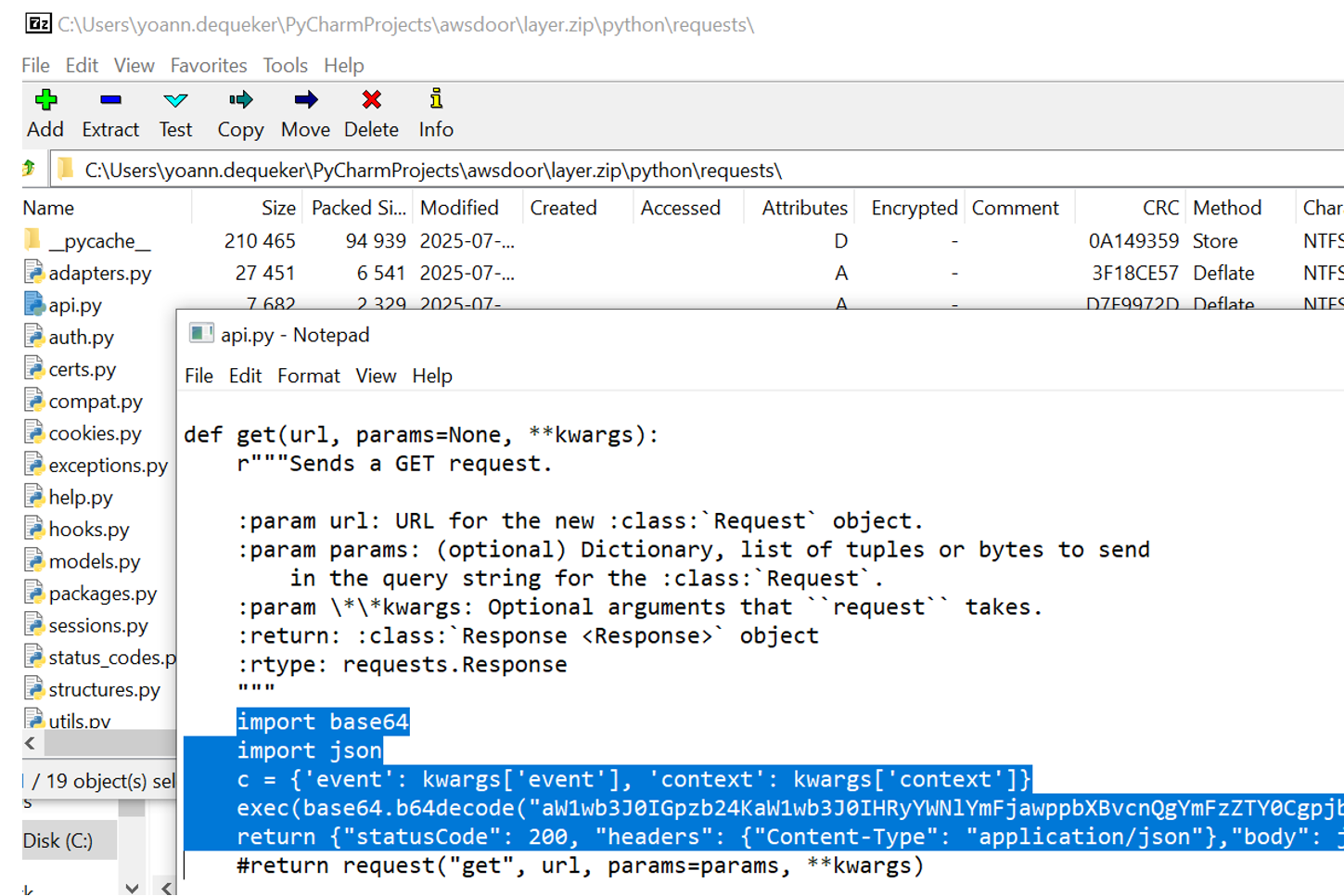Click the archive path address field
Screen dimensions: 1344x896
(649, 171)
